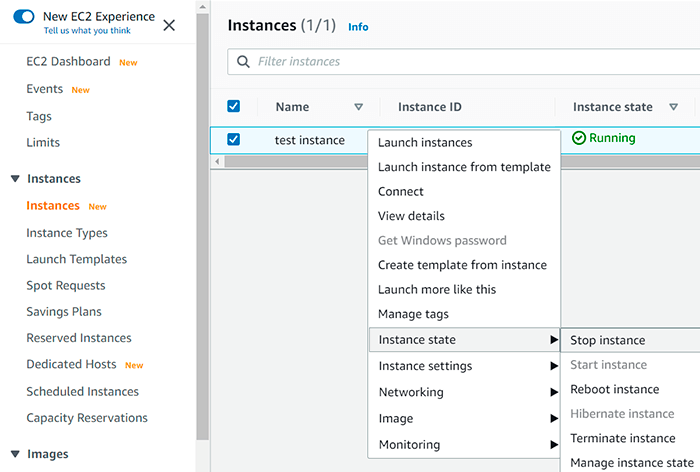This screenshot has width=700, height=472.
Task: Choose Reboot instance in submenu
Action: [x=630, y=389]
